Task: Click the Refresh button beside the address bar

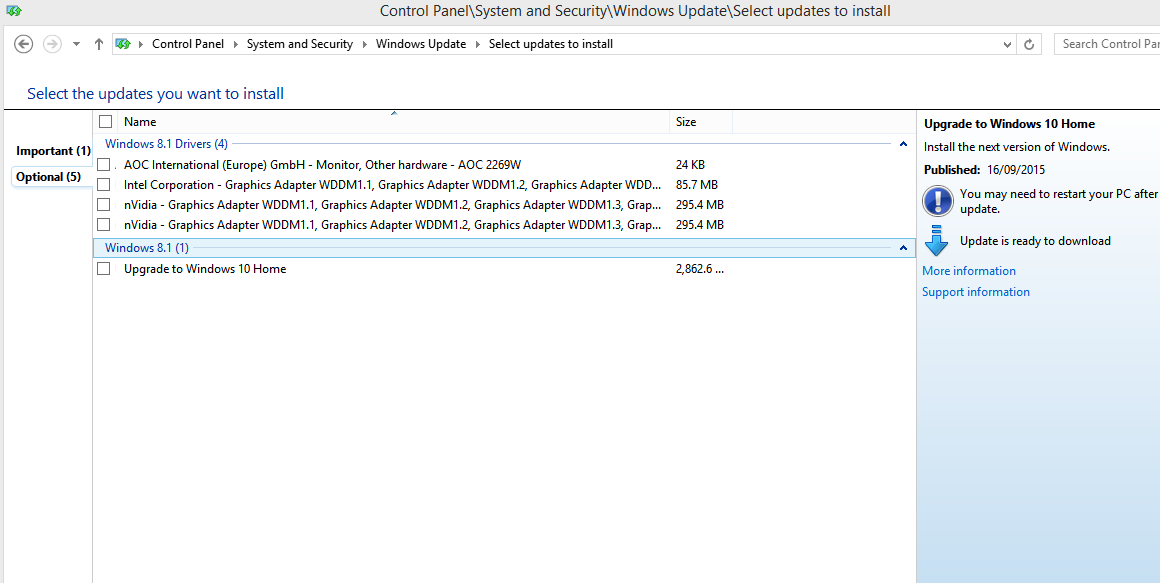Action: click(1028, 44)
